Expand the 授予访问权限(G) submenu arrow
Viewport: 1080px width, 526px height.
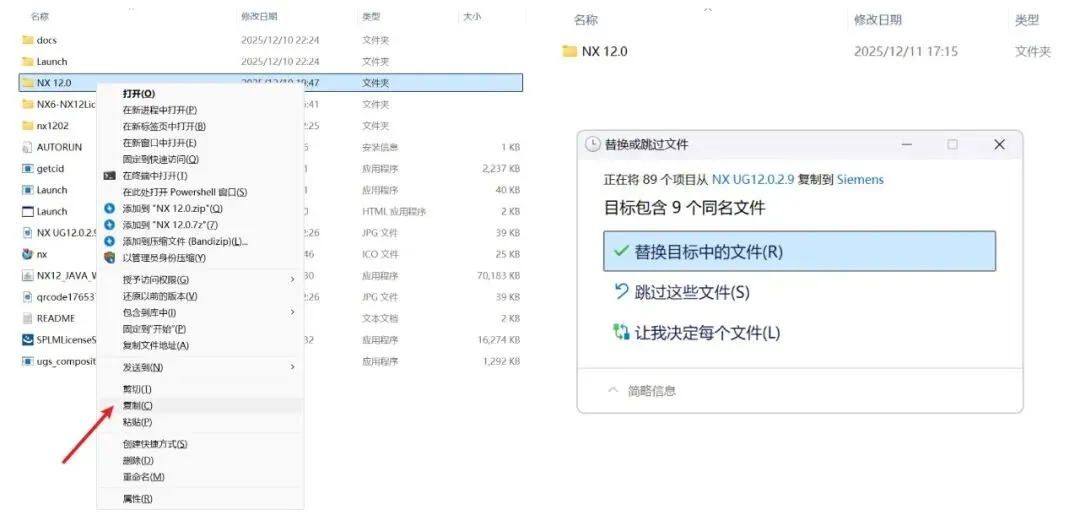point(293,280)
